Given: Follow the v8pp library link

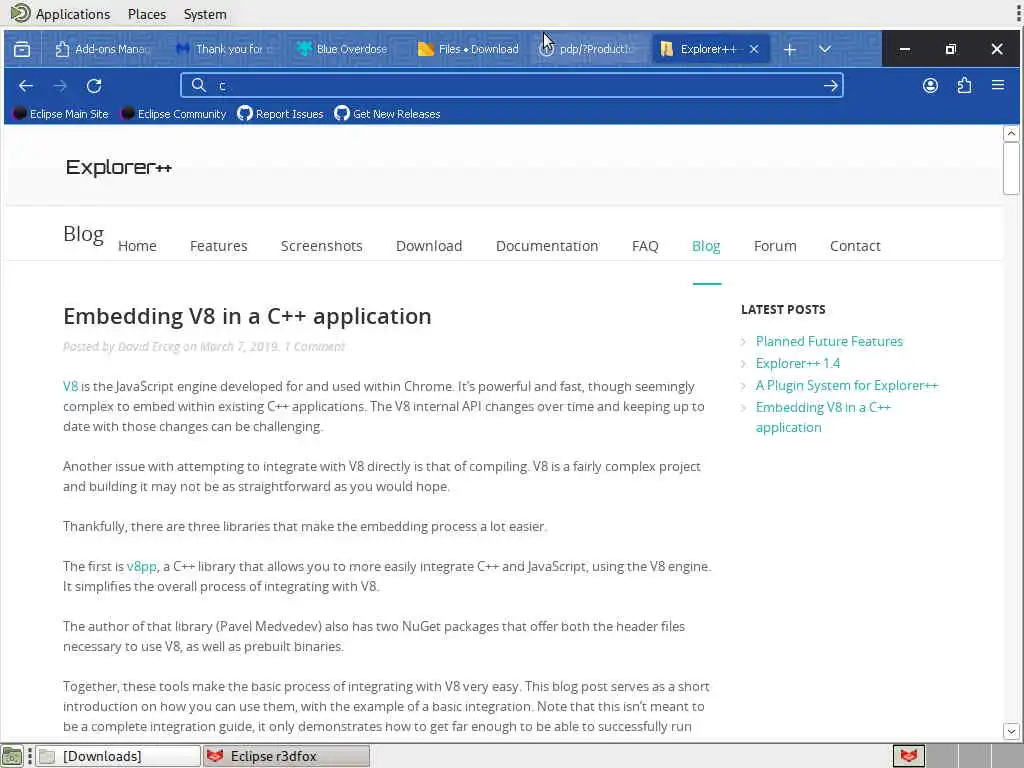Looking at the screenshot, I should pos(142,567).
